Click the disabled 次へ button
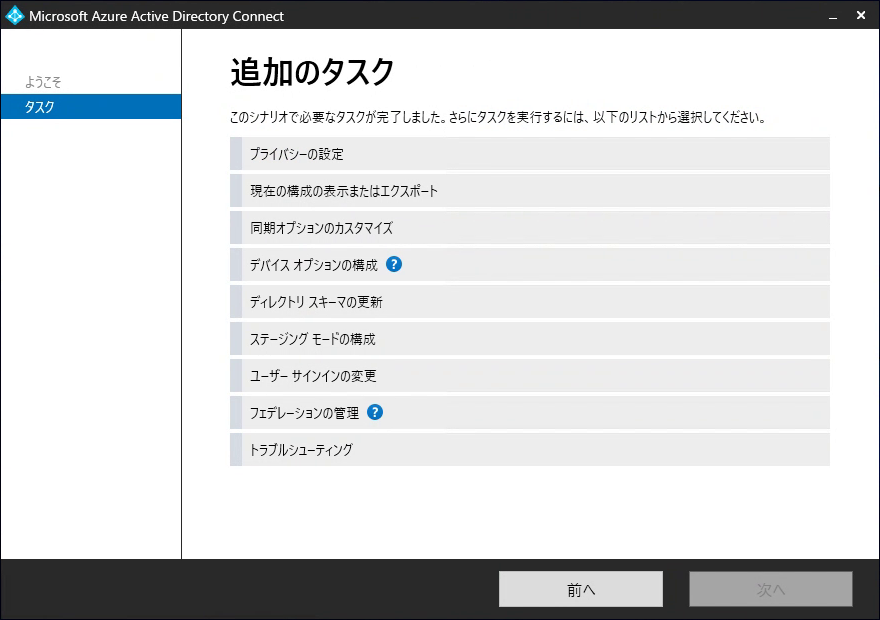 pyautogui.click(x=771, y=589)
